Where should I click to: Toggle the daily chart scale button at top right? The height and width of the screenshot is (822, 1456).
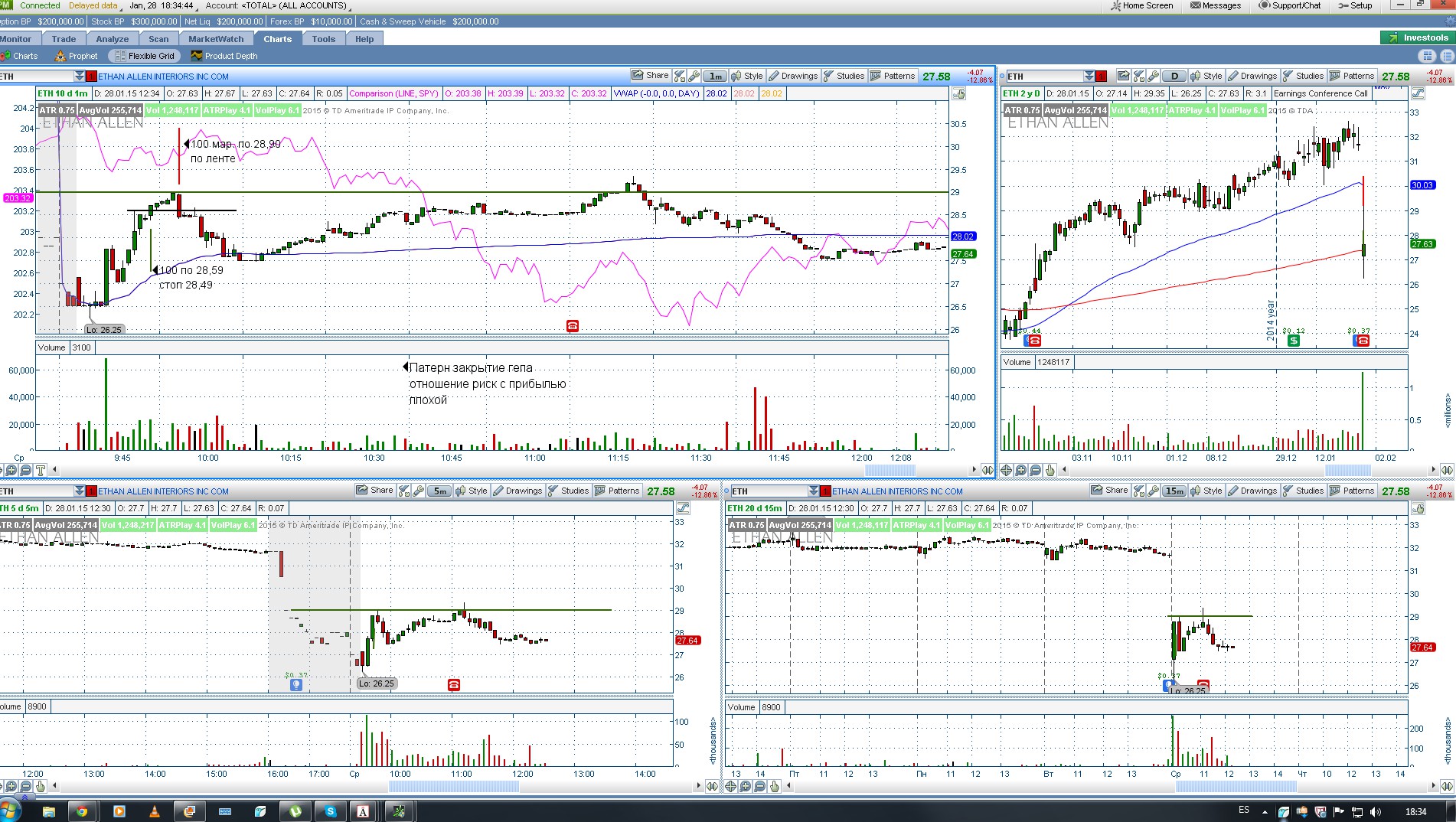point(1418,93)
